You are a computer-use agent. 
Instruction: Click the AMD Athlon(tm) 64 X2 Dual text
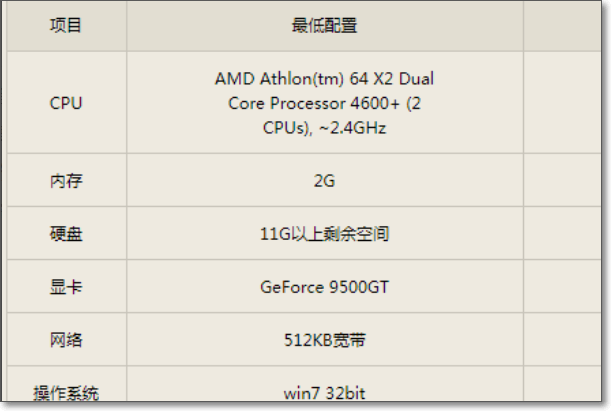click(x=324, y=79)
